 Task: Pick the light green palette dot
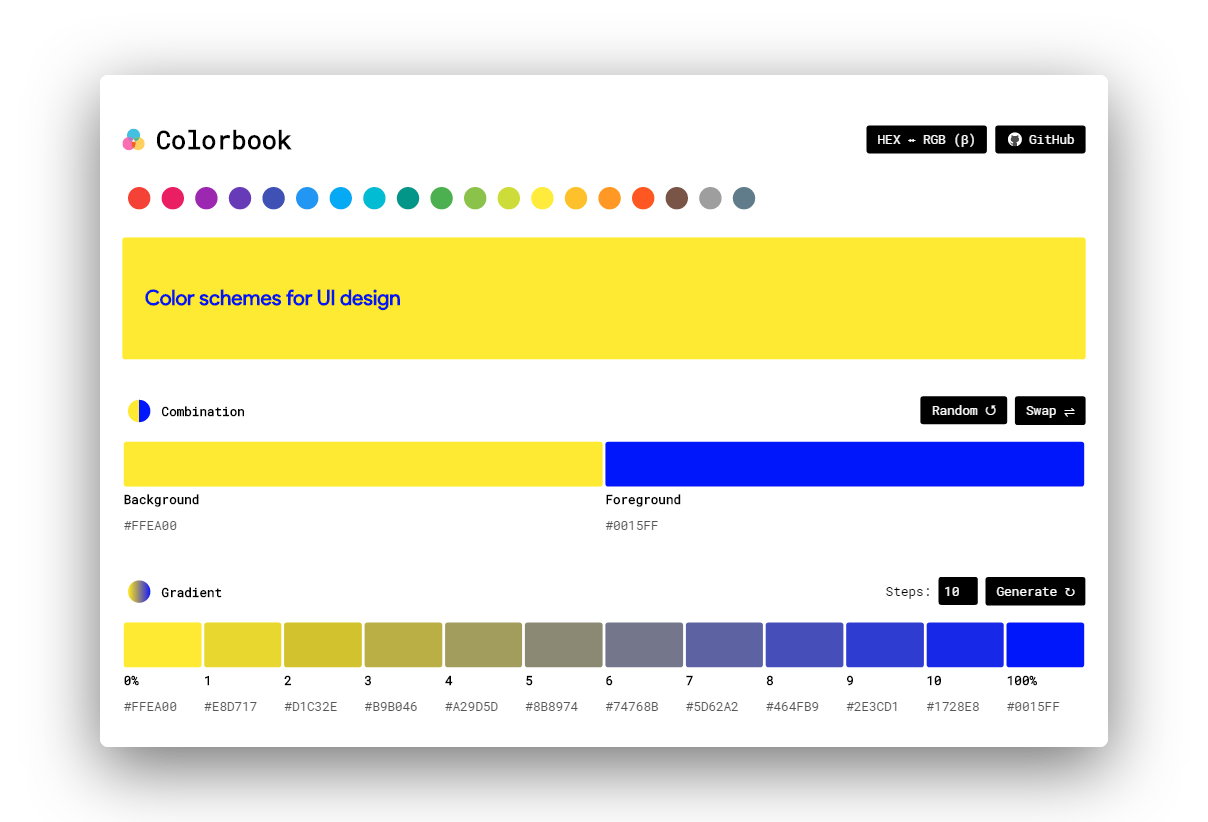pos(475,198)
